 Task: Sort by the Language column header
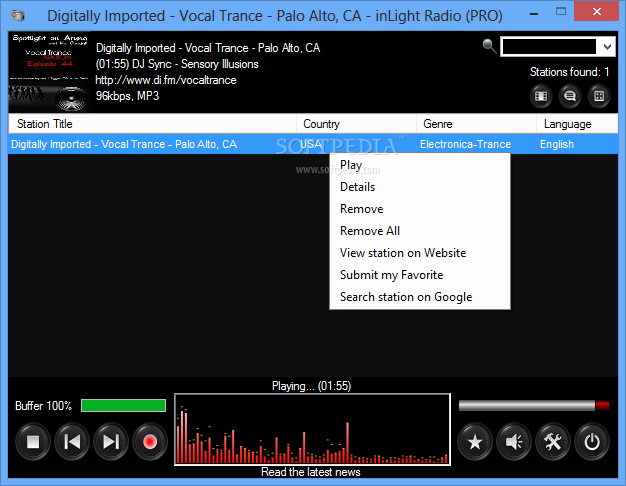point(577,124)
